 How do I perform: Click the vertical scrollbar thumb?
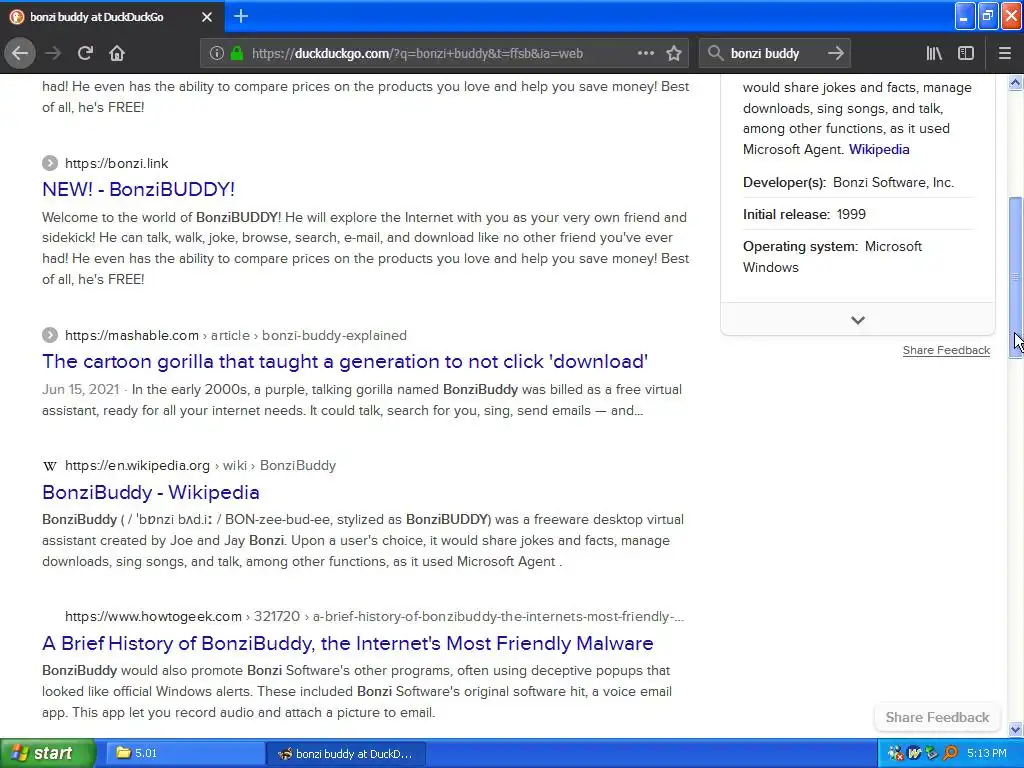pyautogui.click(x=1015, y=277)
